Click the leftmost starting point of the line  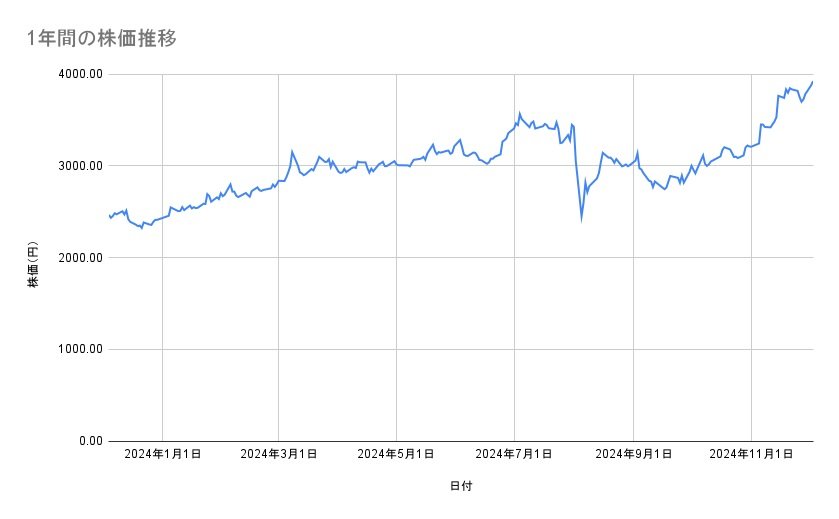pyautogui.click(x=108, y=215)
